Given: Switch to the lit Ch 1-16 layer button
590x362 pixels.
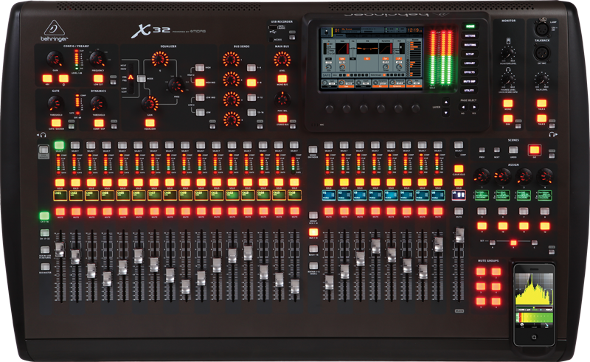Looking at the screenshot, I should pyautogui.click(x=44, y=216).
